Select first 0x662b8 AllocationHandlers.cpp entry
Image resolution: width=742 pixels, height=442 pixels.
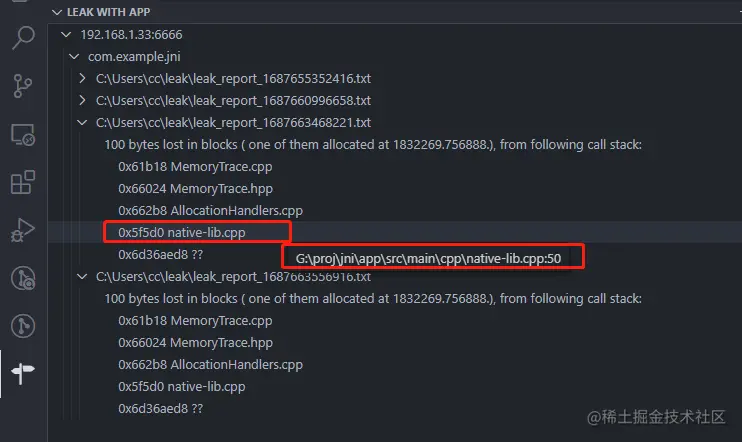[210, 211]
